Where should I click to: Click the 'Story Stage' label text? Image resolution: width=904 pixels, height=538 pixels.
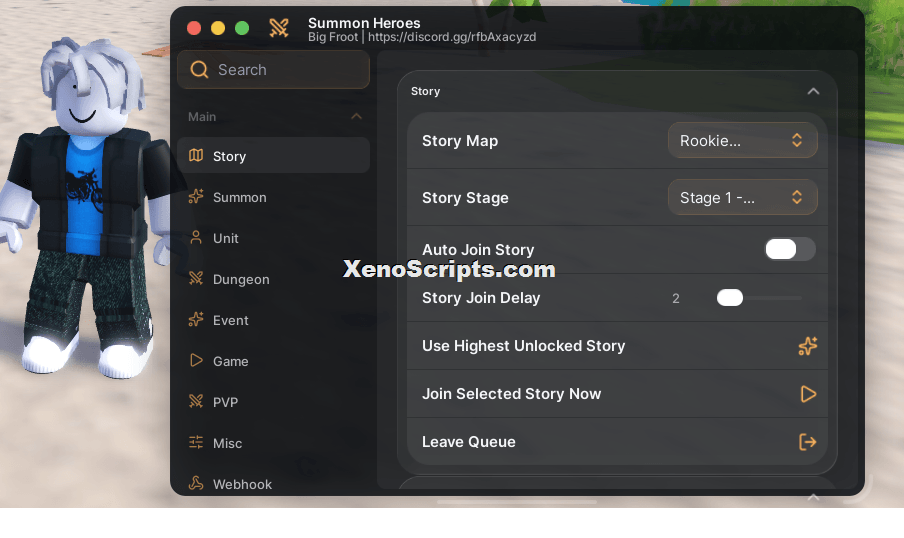point(465,198)
